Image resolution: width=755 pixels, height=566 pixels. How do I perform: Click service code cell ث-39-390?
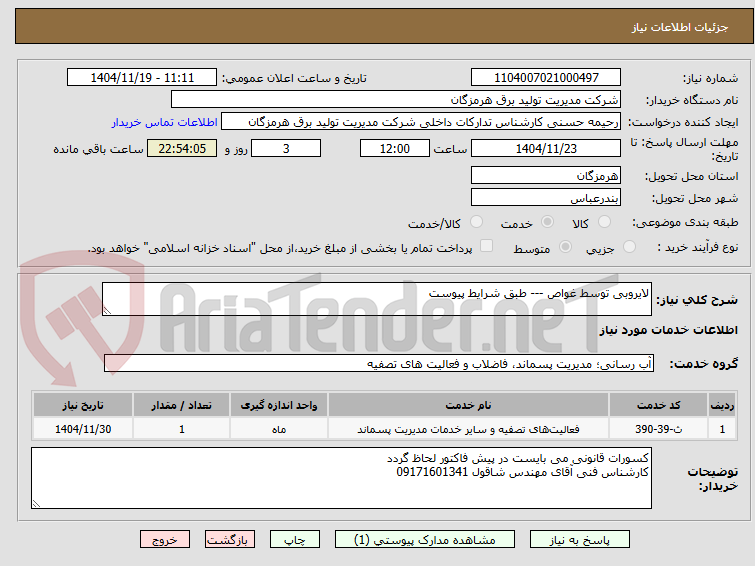[x=658, y=429]
